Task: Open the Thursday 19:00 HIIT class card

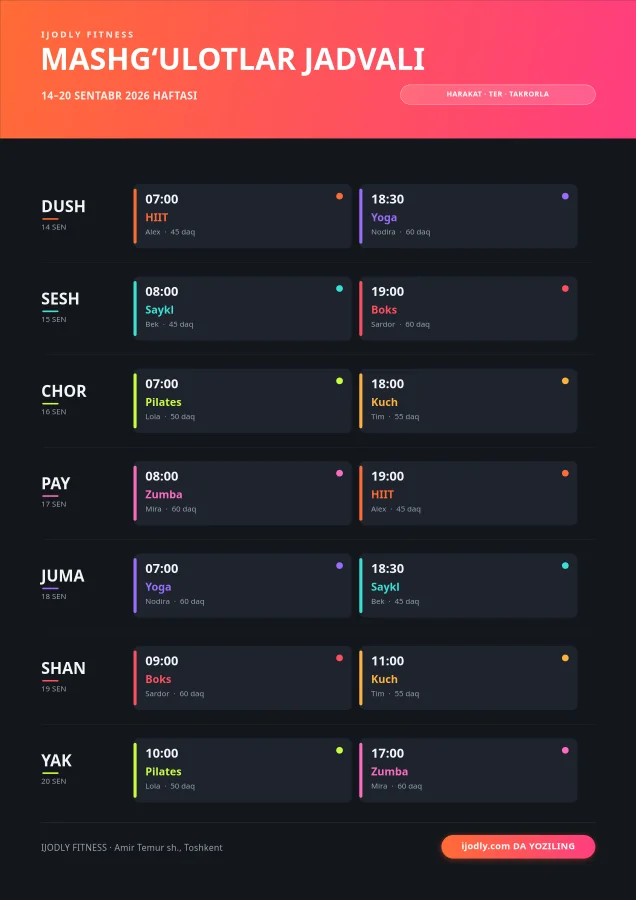Action: pyautogui.click(x=468, y=493)
